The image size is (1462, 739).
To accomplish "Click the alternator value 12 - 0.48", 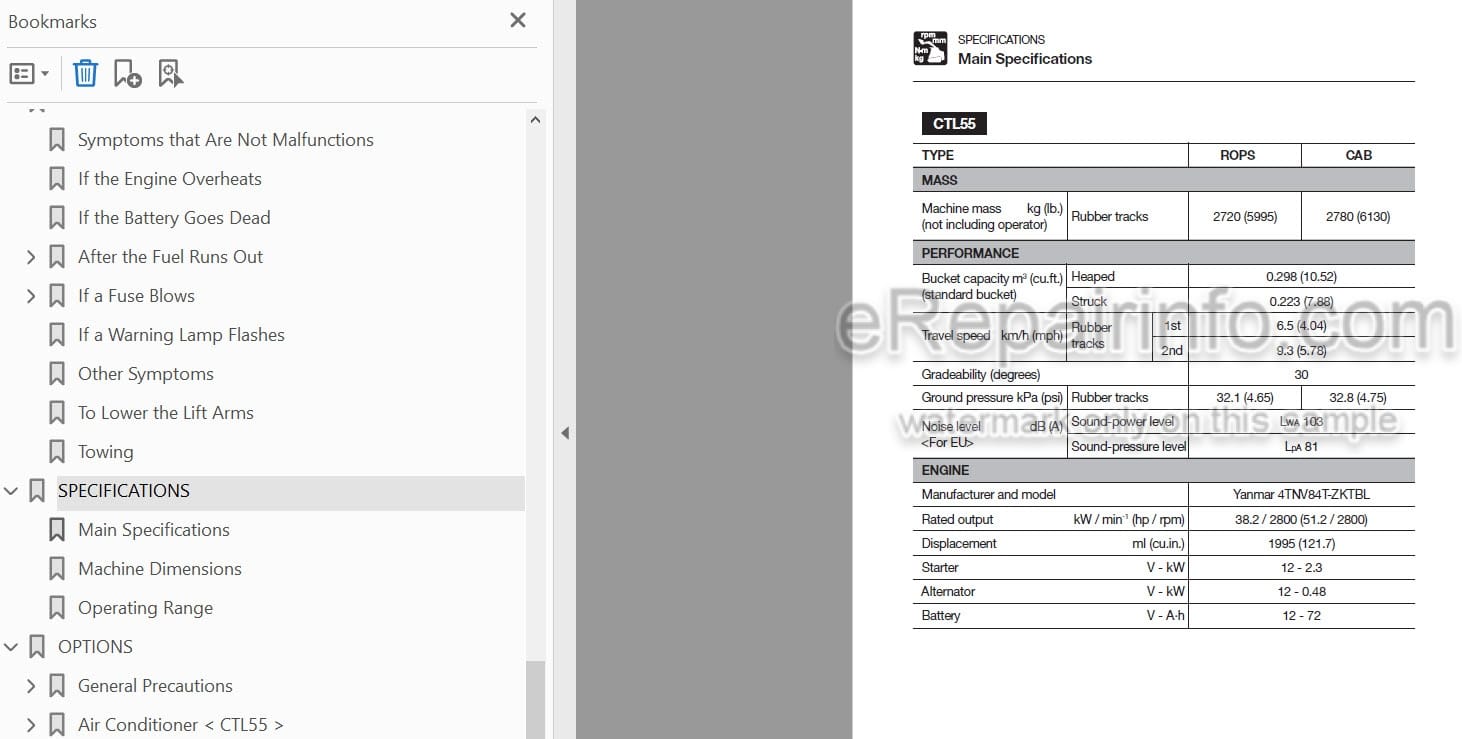I will coord(1301,591).
